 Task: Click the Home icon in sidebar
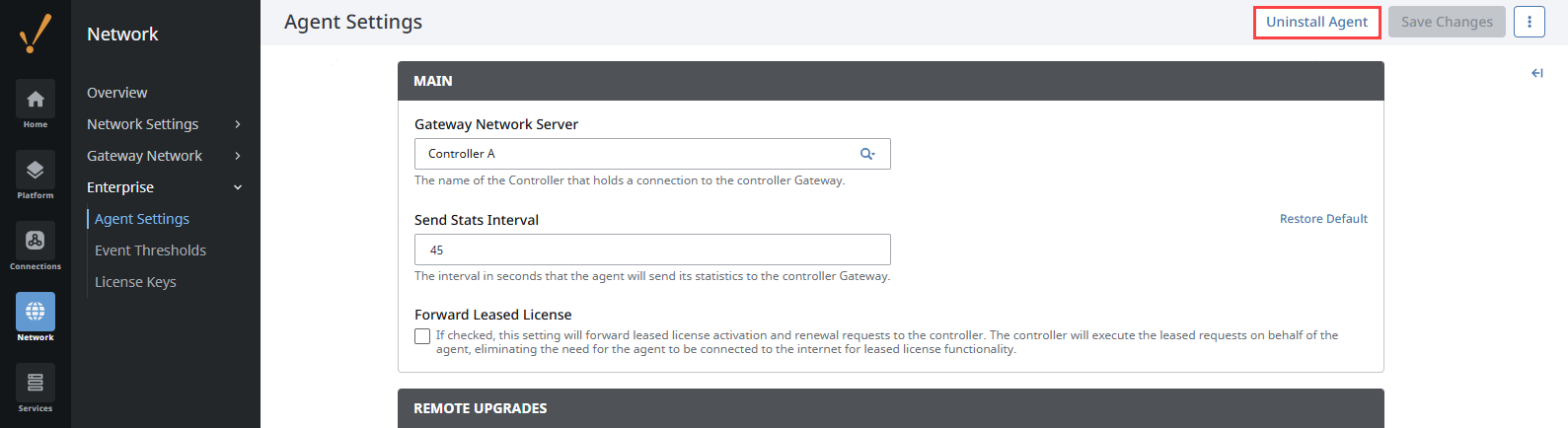pos(36,100)
